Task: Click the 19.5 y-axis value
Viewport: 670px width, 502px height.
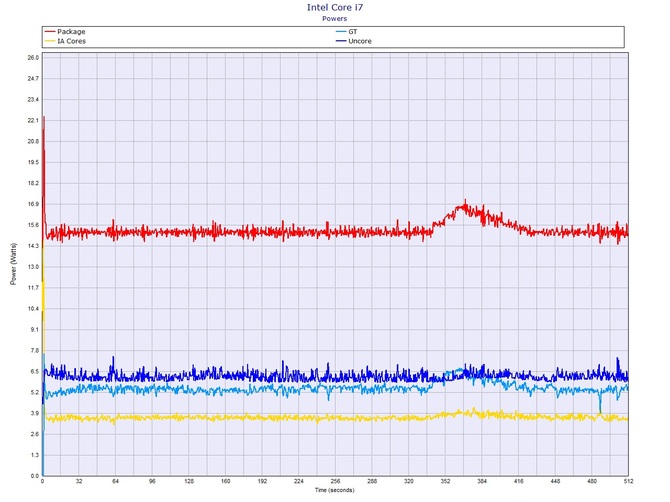Action: [x=33, y=162]
